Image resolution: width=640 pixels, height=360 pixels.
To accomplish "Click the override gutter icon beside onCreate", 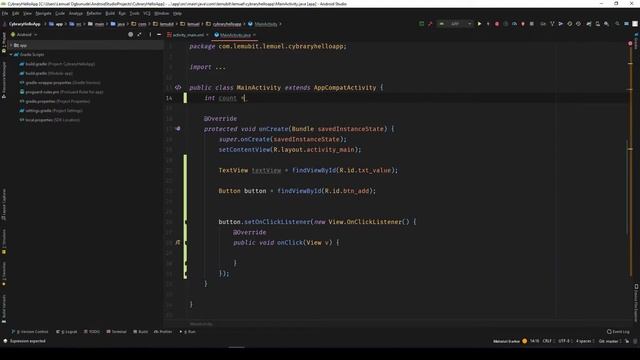I will (x=178, y=129).
